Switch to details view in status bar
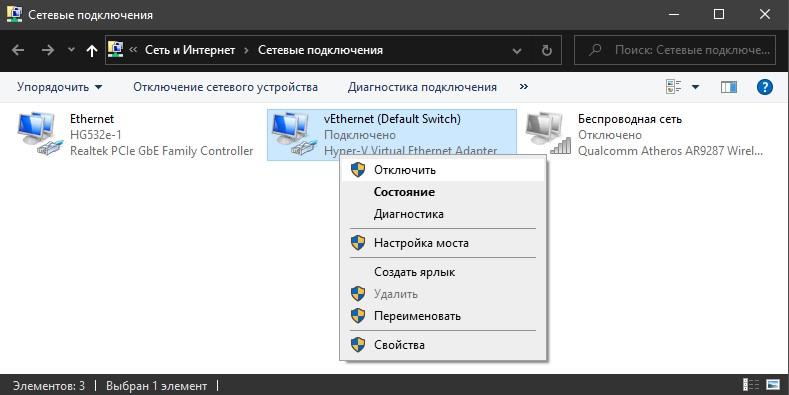789x395 pixels. [x=751, y=385]
